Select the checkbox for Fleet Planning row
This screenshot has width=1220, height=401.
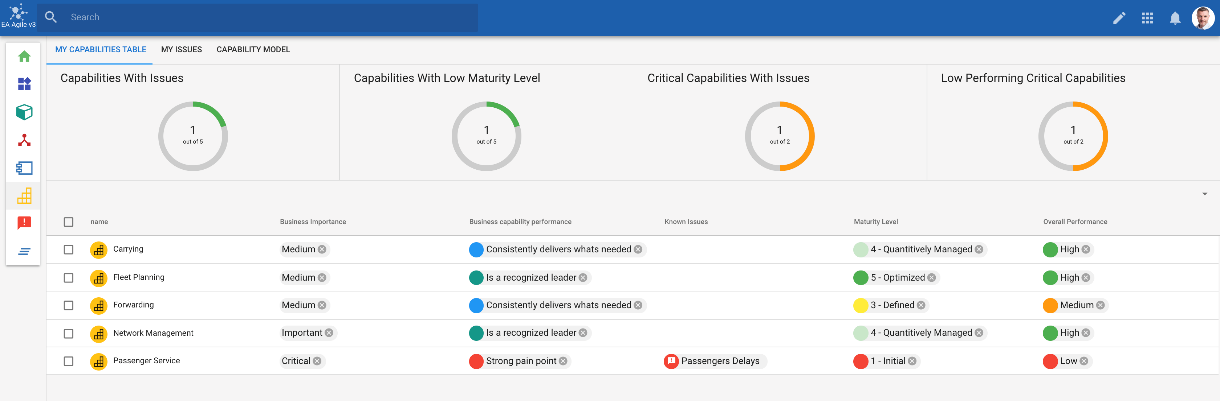tap(69, 278)
